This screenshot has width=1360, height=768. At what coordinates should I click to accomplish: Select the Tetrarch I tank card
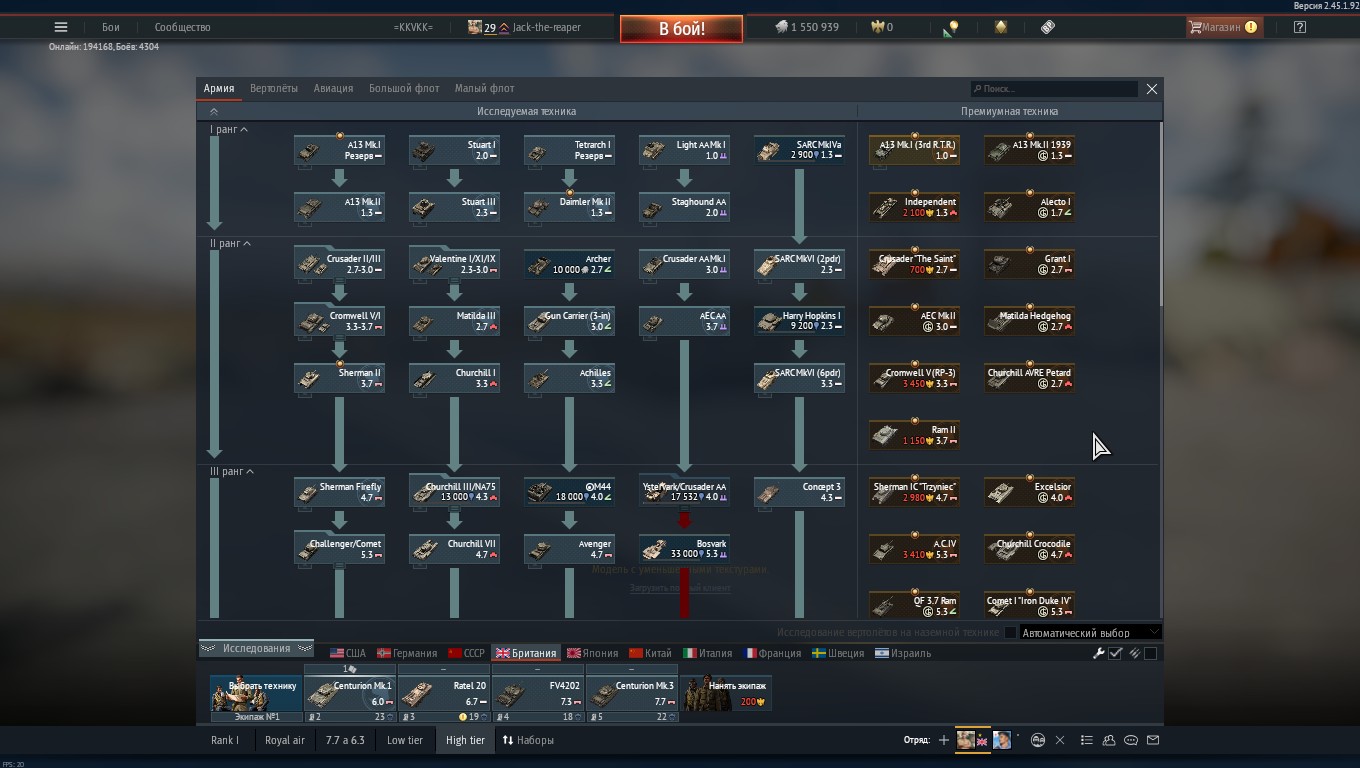(569, 150)
